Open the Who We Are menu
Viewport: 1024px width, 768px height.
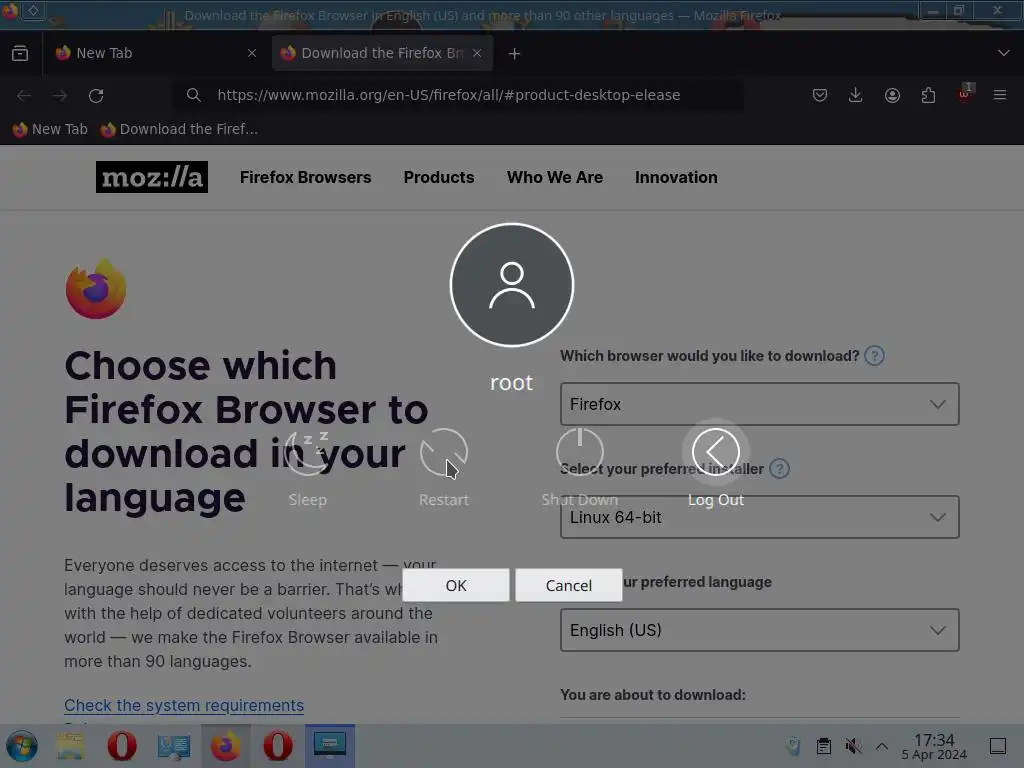[x=554, y=178]
